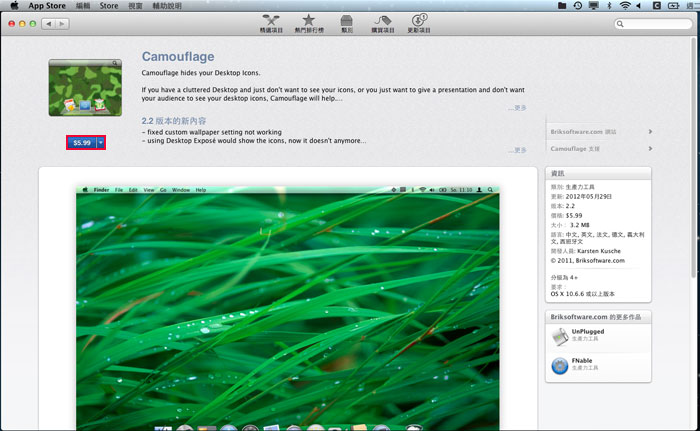Open the 輔助說明 (Help) menu
Image resolution: width=700 pixels, height=431 pixels.
pyautogui.click(x=167, y=6)
